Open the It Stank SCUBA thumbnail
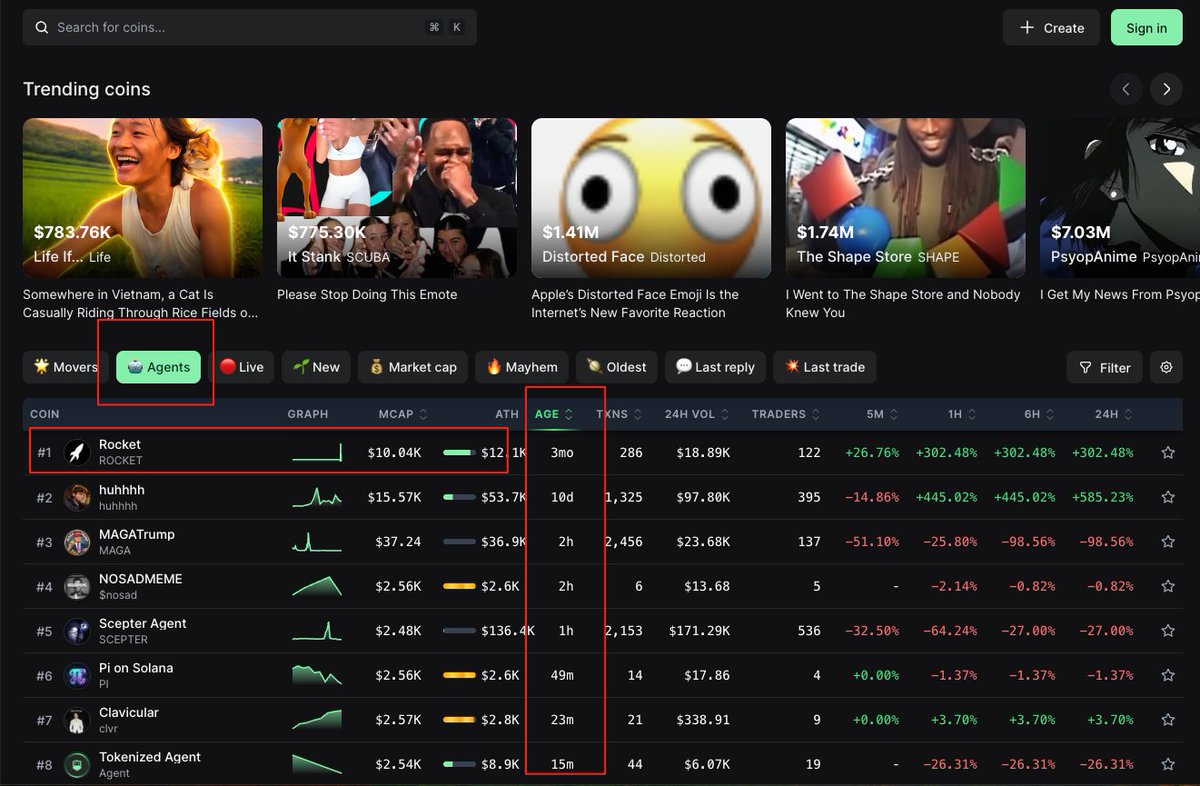The image size is (1200, 786). tap(397, 198)
